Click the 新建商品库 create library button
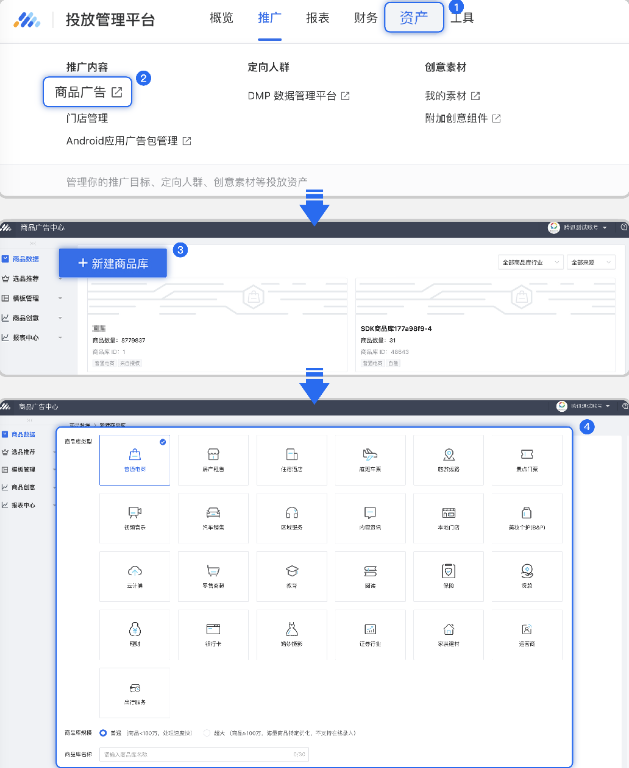Viewport: 629px width, 768px height. coord(113,263)
